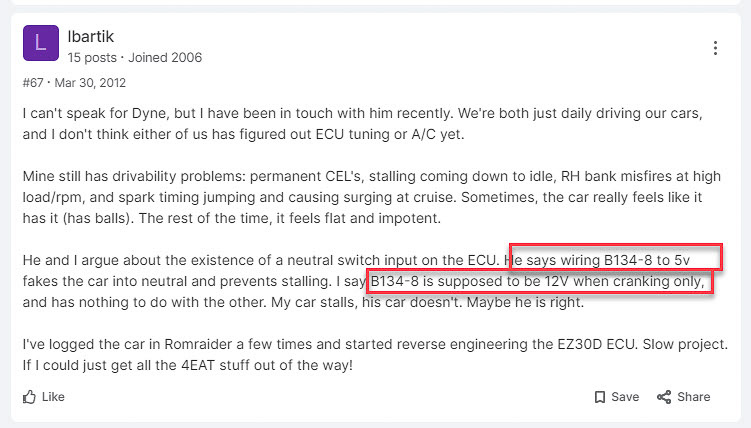Click the "Joined 2006" text
Image resolution: width=751 pixels, height=428 pixels.
click(x=169, y=58)
